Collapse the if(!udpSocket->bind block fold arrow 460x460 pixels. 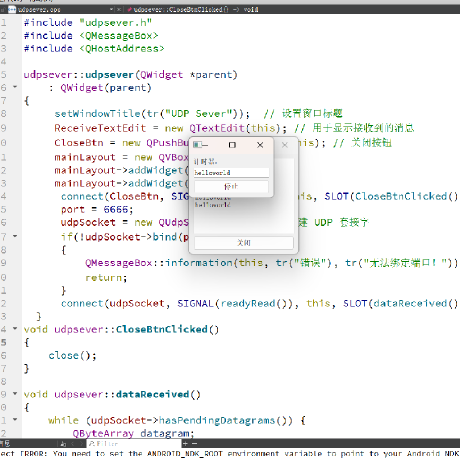click(x=15, y=236)
